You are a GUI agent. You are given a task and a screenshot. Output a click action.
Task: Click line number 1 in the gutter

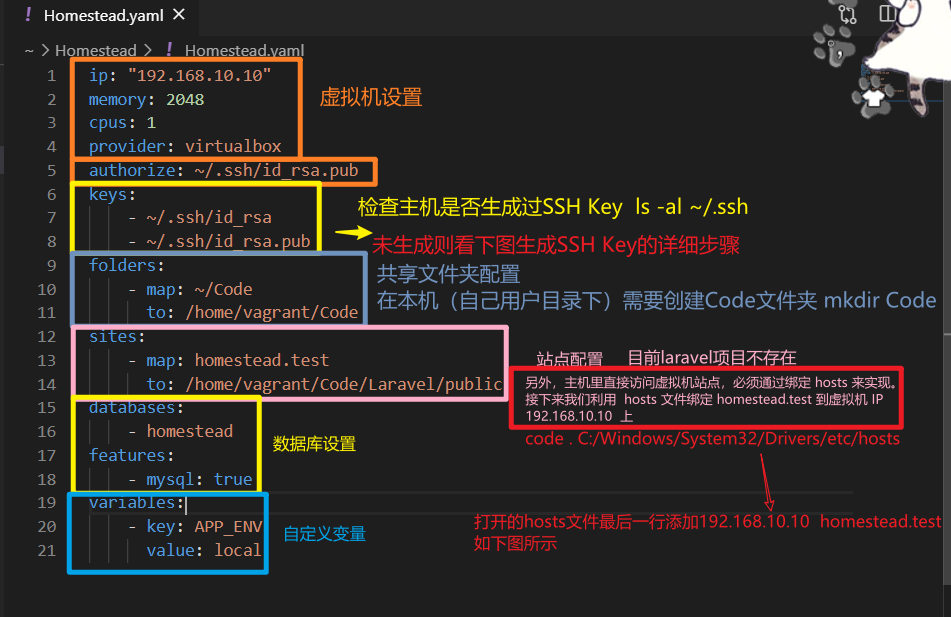[x=51, y=76]
